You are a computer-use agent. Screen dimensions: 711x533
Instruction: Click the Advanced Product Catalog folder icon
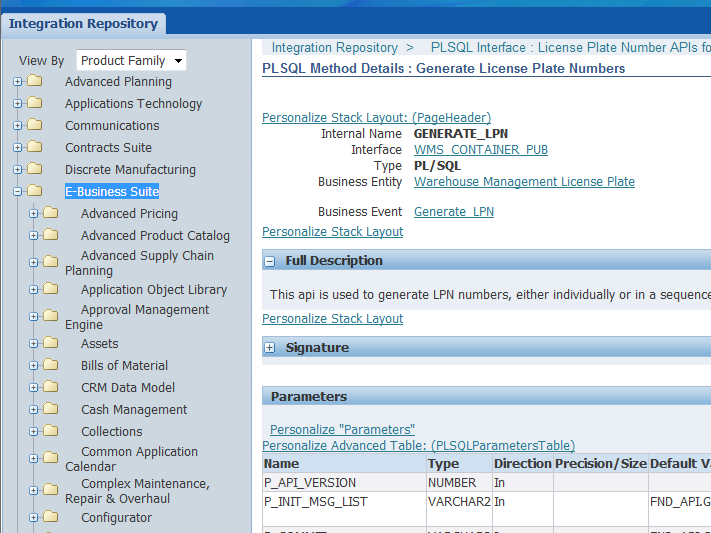click(51, 235)
